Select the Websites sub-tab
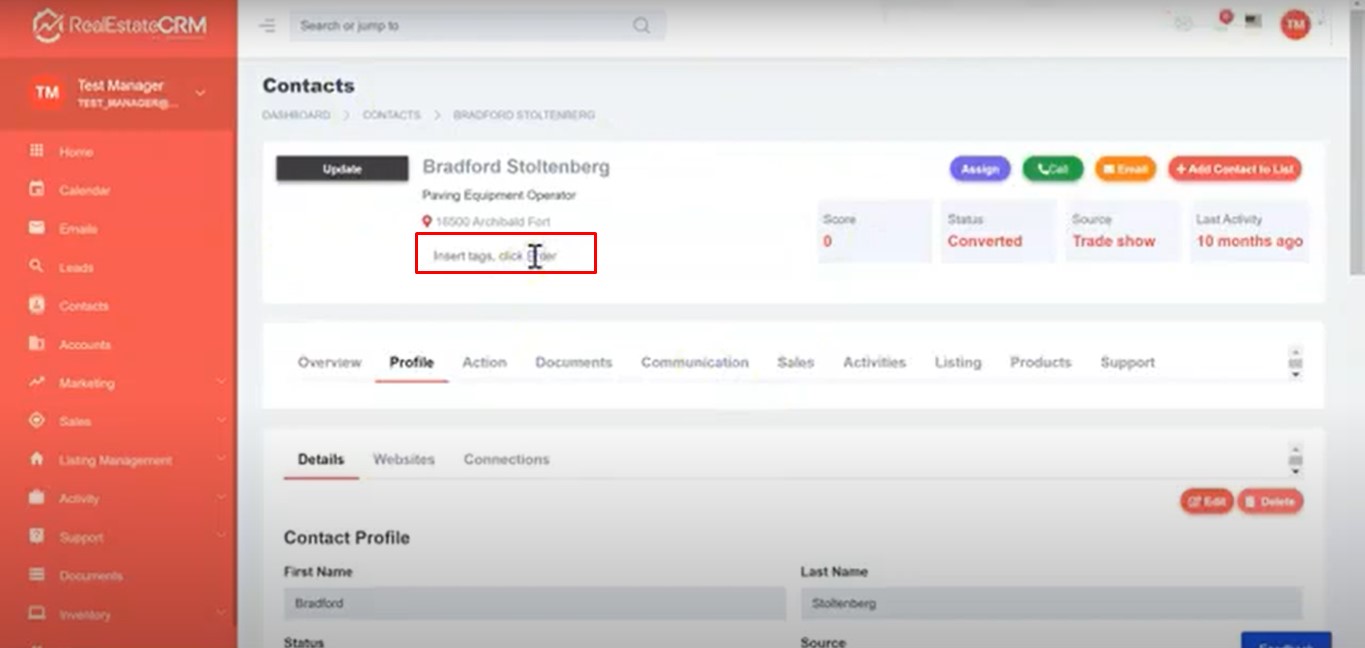Viewport: 1365px width, 648px height. (x=403, y=459)
